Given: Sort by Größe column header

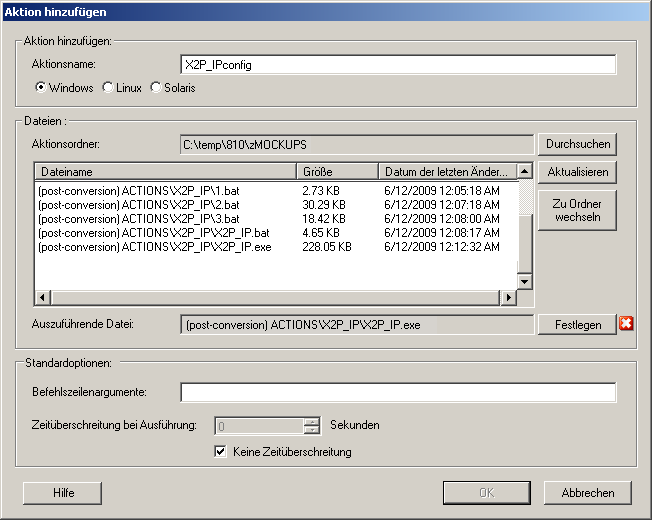Looking at the screenshot, I should coord(337,172).
